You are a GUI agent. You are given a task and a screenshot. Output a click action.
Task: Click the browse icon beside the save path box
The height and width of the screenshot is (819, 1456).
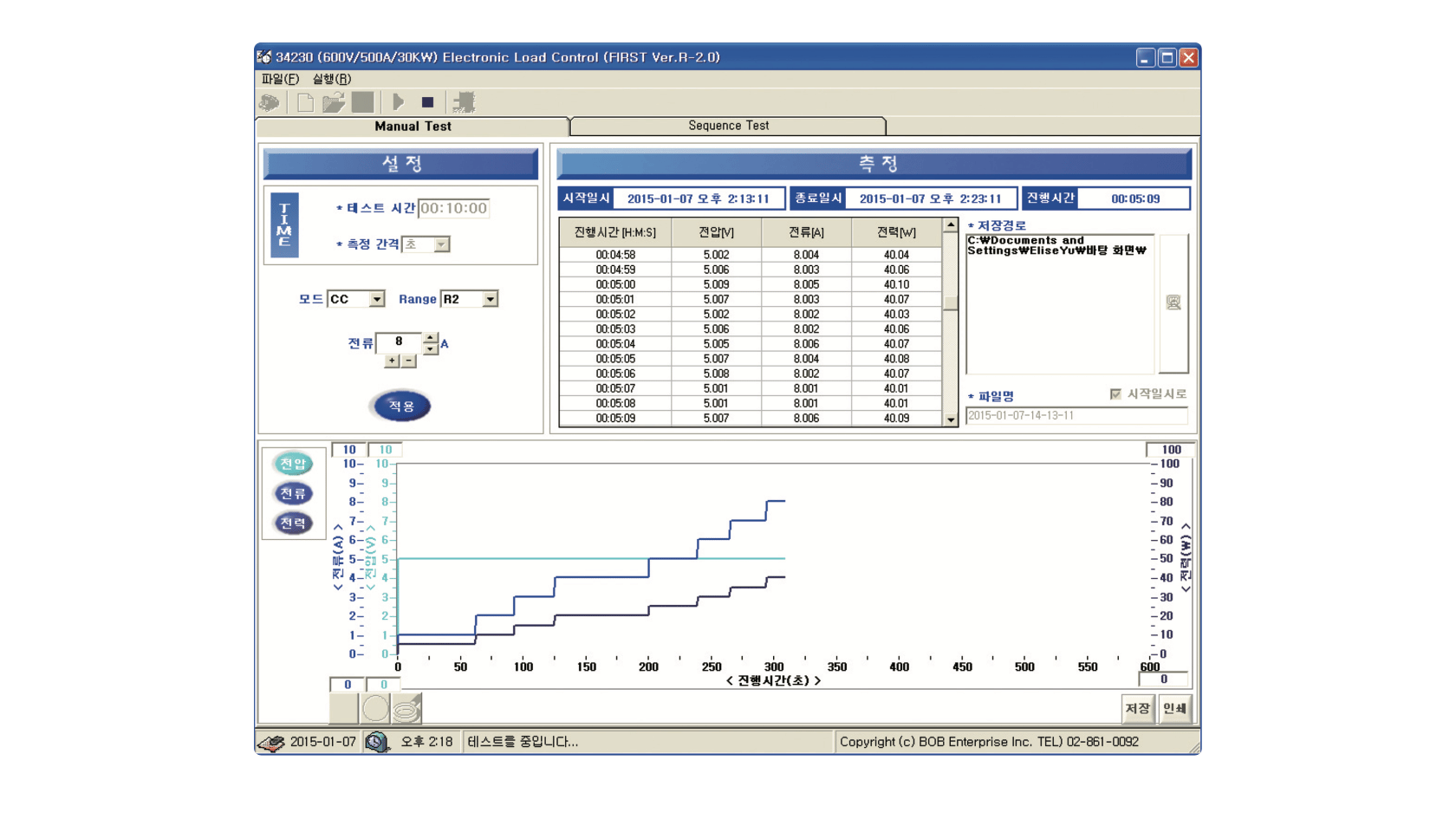pos(1173,302)
